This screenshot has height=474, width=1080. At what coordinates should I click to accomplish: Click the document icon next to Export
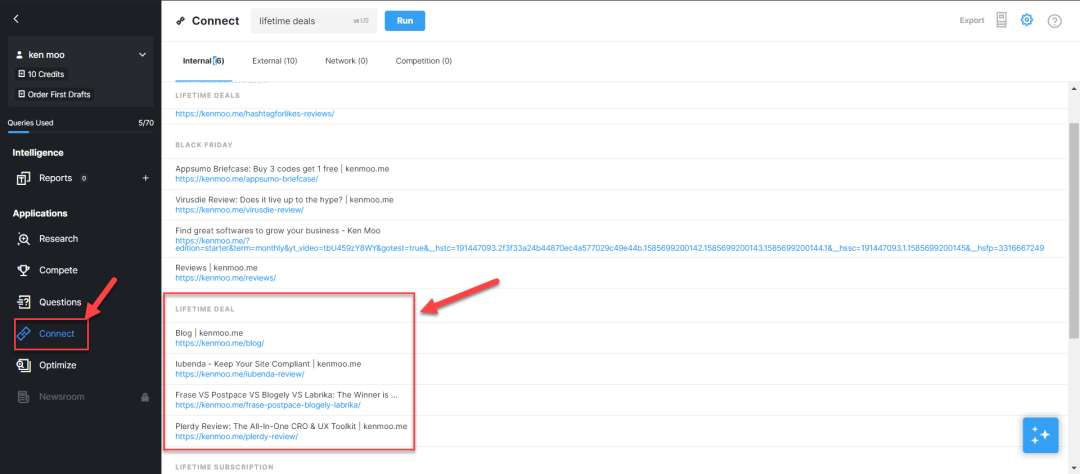click(1001, 21)
